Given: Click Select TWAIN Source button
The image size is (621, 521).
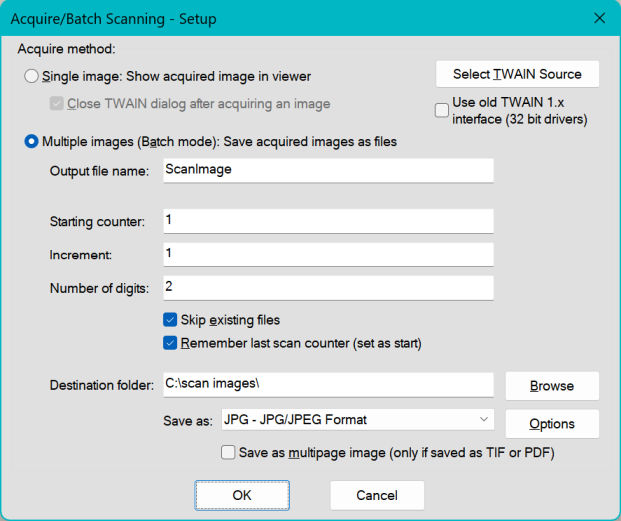Looking at the screenshot, I should [x=517, y=74].
